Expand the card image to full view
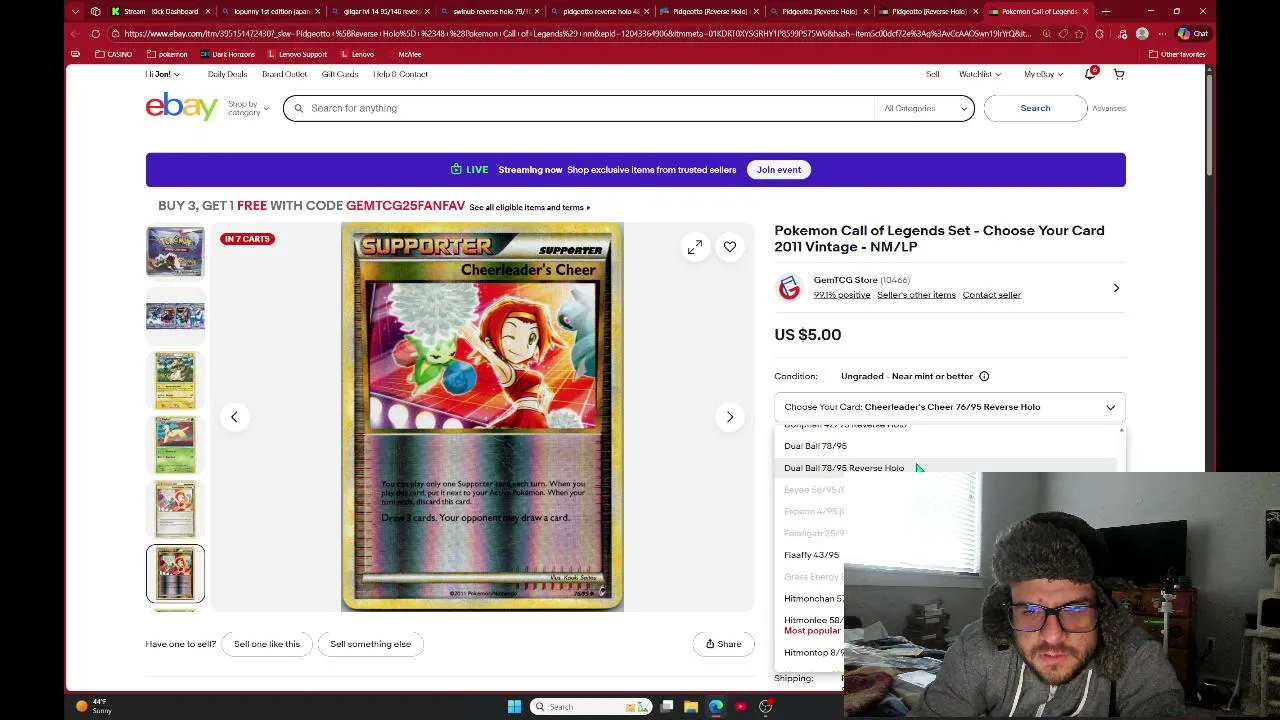 point(695,247)
